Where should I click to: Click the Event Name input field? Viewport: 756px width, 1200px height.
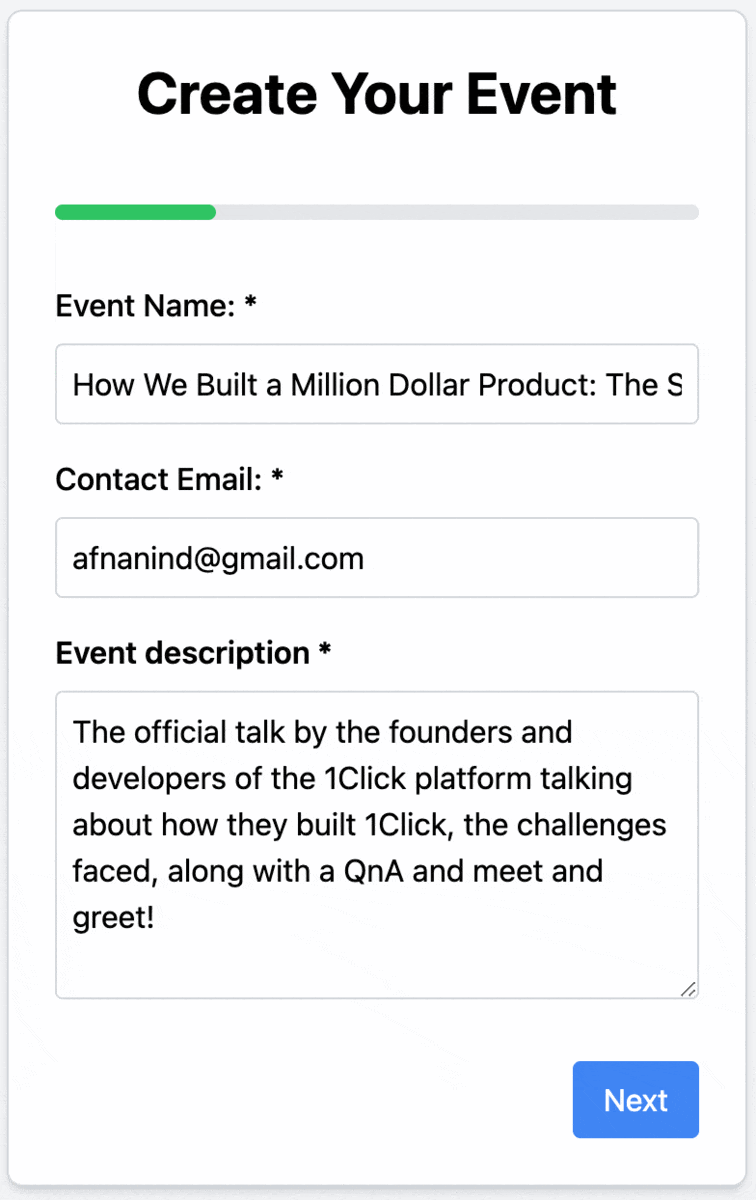coord(376,385)
